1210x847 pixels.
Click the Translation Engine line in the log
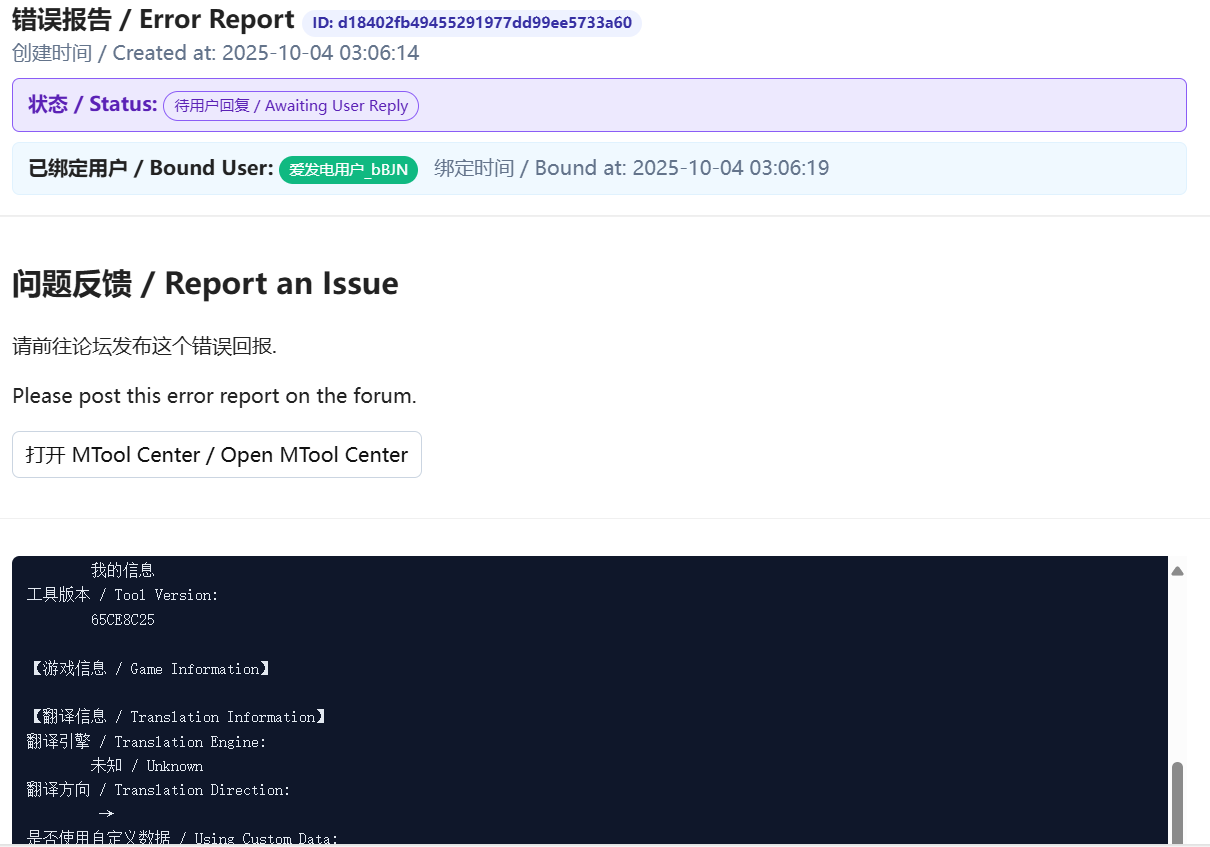click(x=146, y=742)
